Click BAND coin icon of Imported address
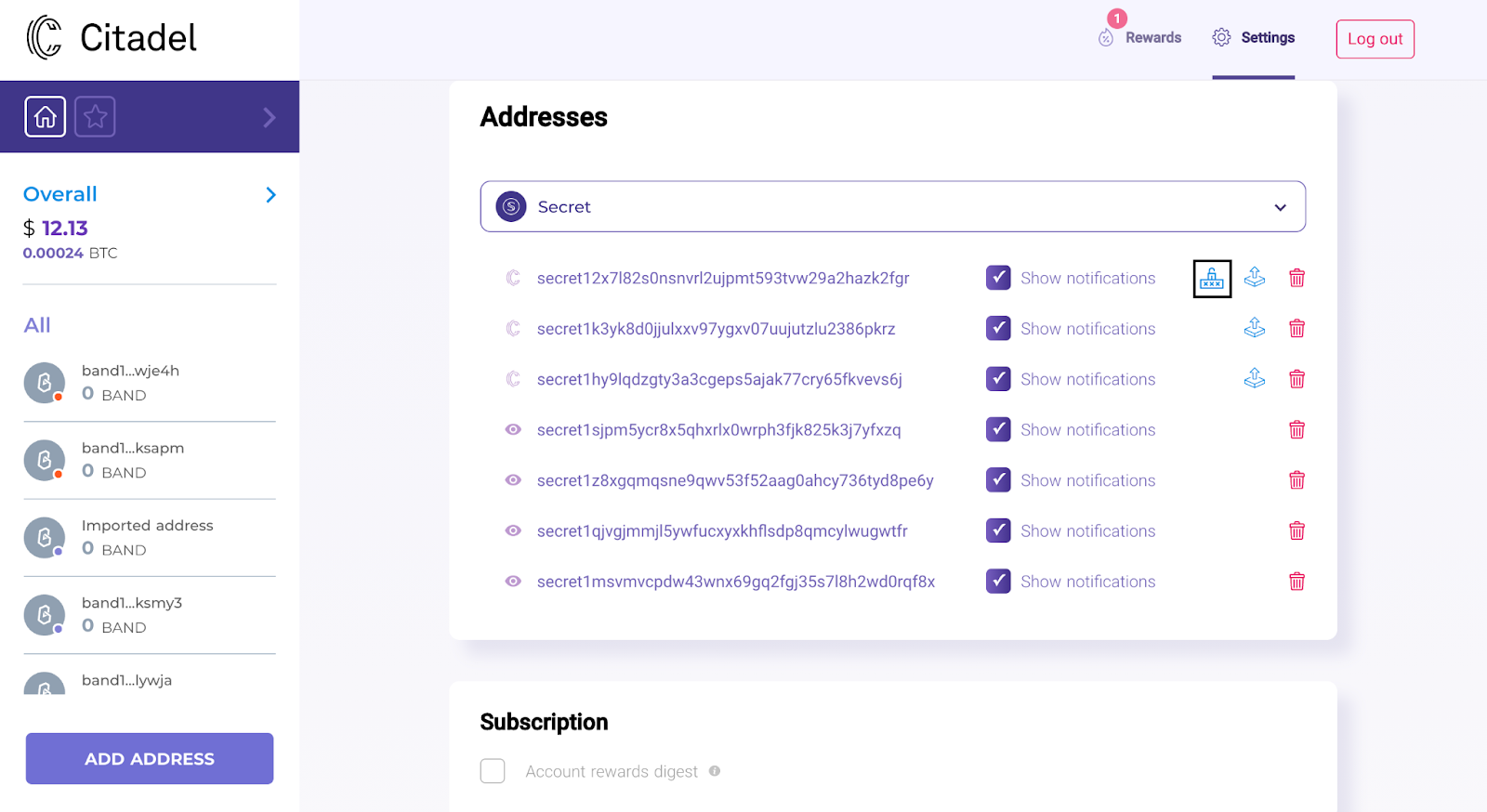Image resolution: width=1487 pixels, height=812 pixels. tap(45, 538)
